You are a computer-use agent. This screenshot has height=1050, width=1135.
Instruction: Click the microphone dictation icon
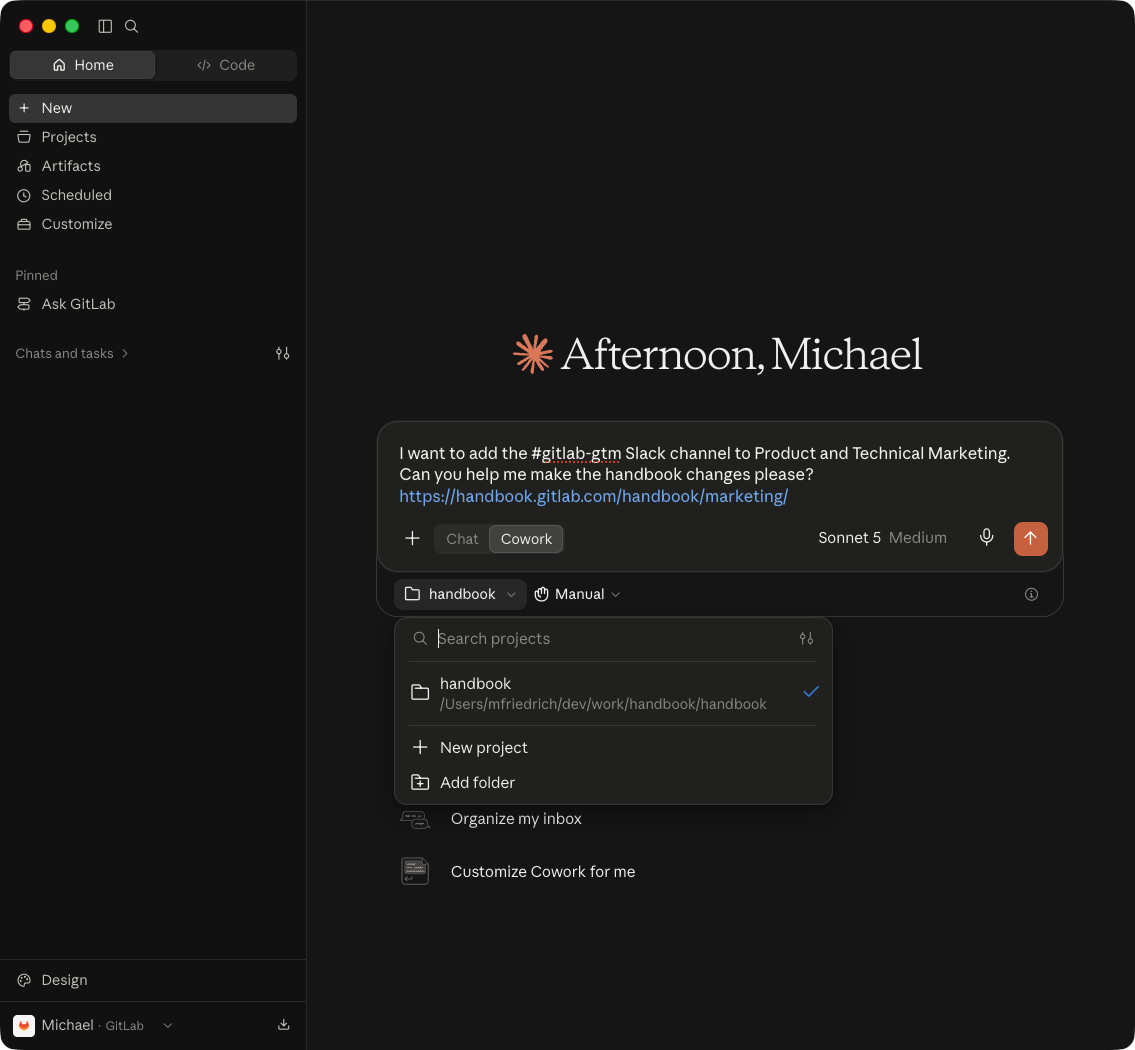(x=986, y=538)
